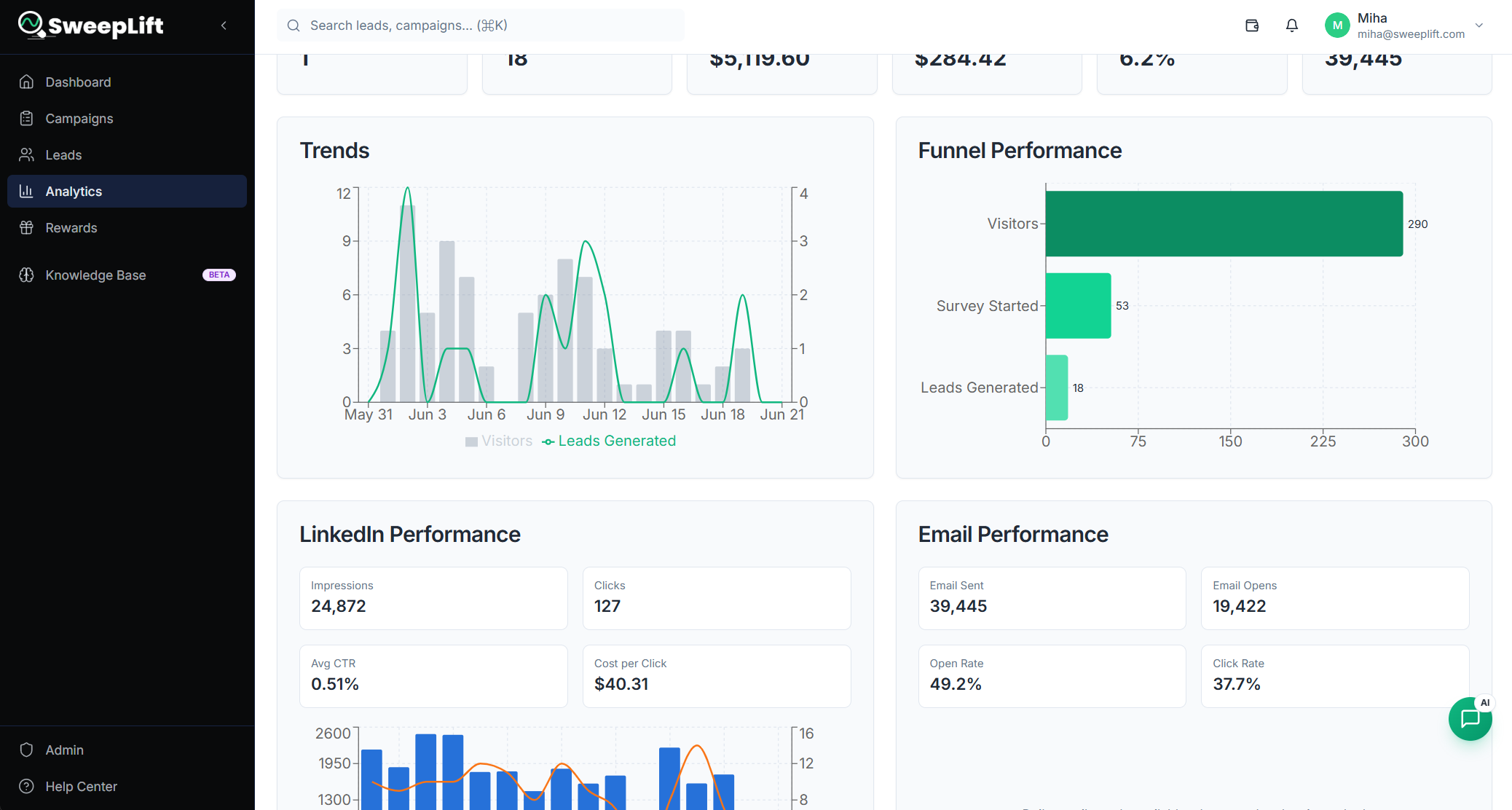The width and height of the screenshot is (1512, 810).
Task: Click the Dashboard home icon
Action: point(27,82)
